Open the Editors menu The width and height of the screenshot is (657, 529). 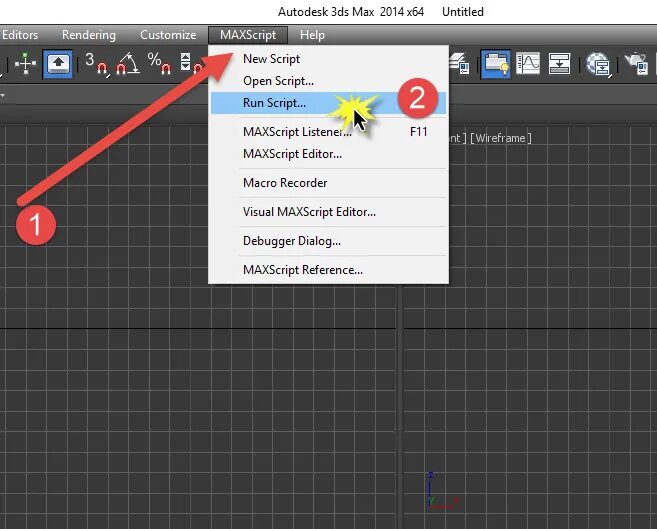(x=19, y=35)
